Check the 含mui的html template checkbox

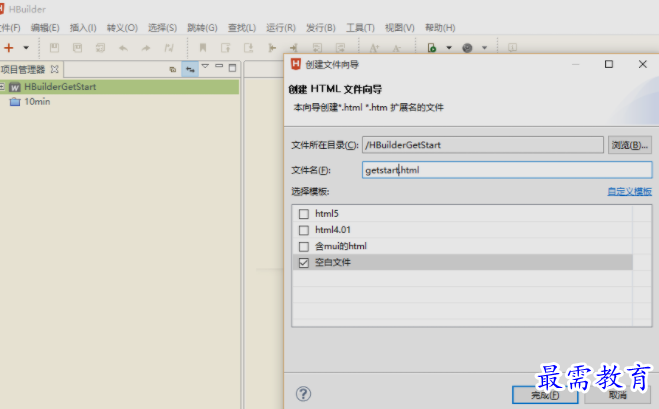[x=303, y=246]
